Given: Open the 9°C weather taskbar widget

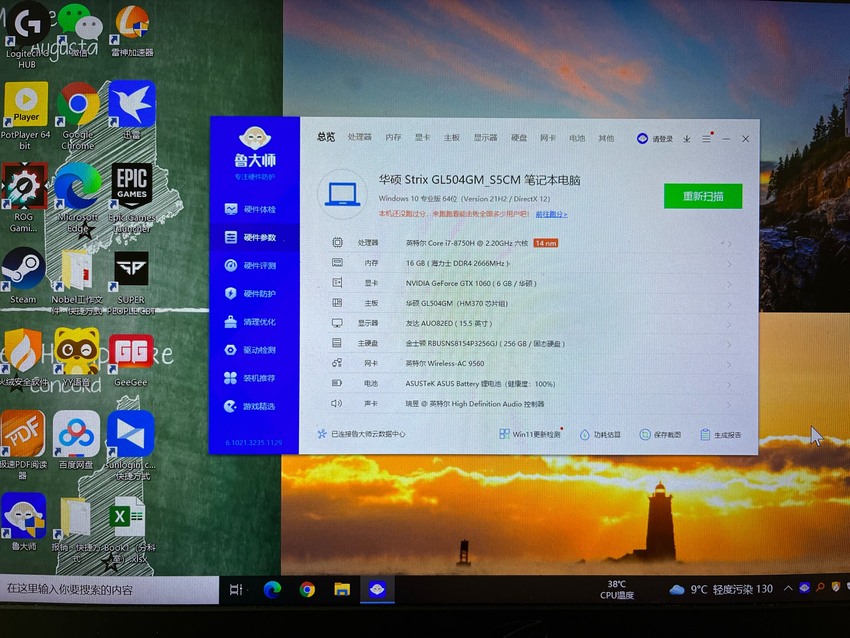Looking at the screenshot, I should 720,589.
